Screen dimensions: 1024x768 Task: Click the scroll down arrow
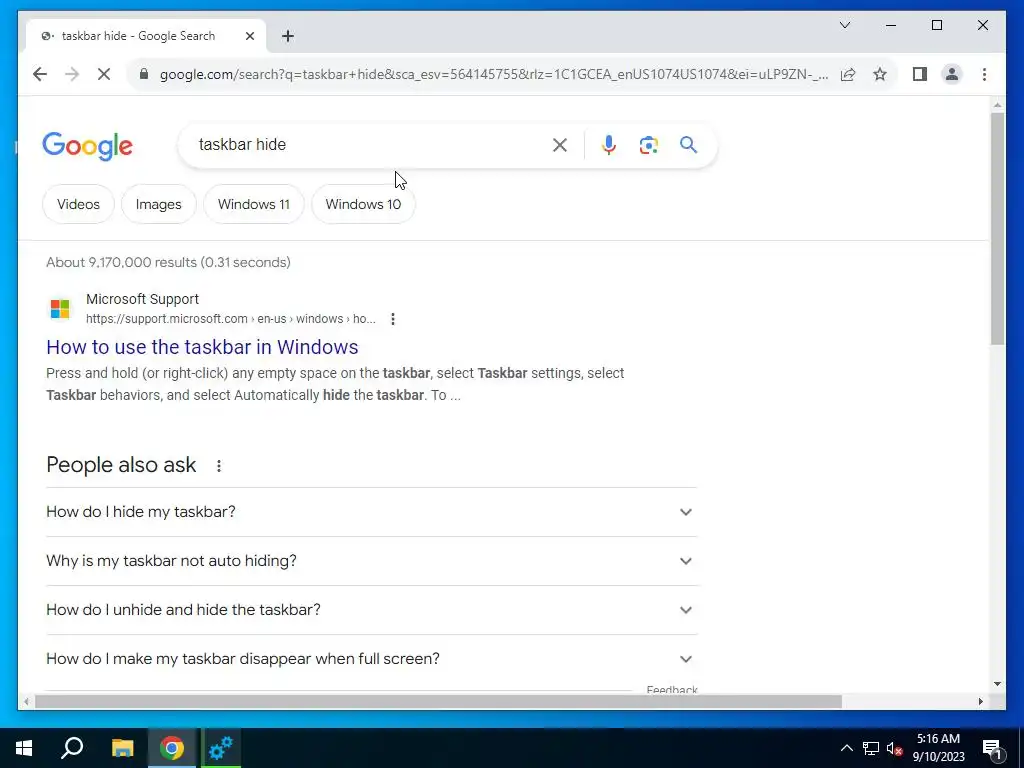pos(997,684)
